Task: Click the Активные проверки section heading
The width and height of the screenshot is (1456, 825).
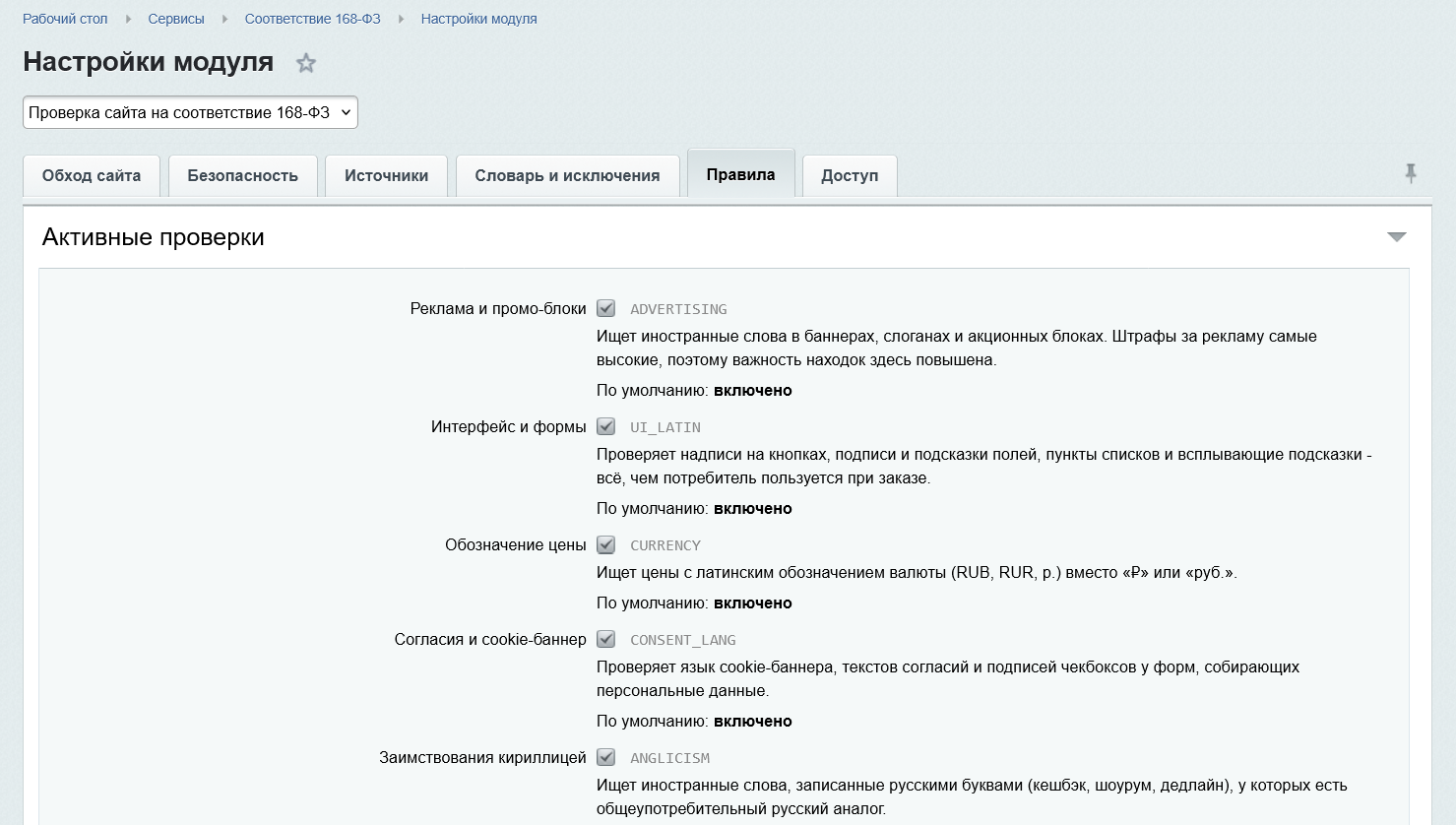Action: (x=154, y=237)
